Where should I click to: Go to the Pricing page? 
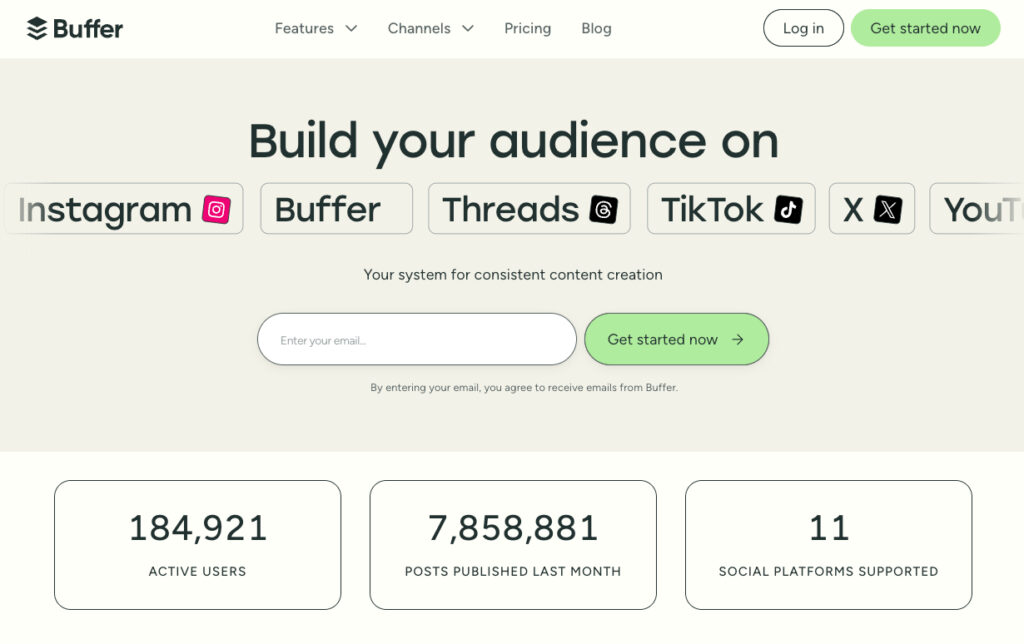[x=528, y=28]
